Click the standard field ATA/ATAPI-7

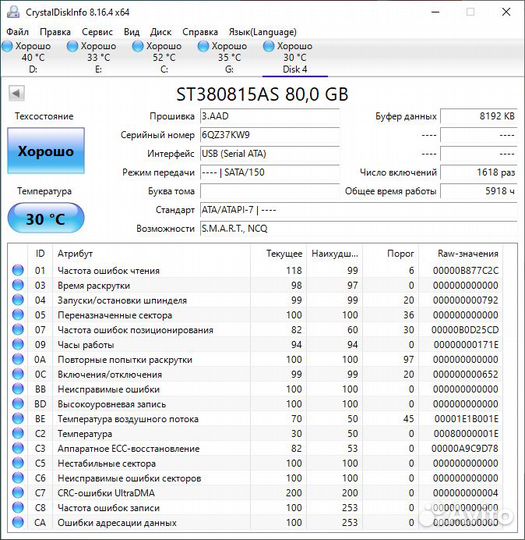tap(359, 210)
